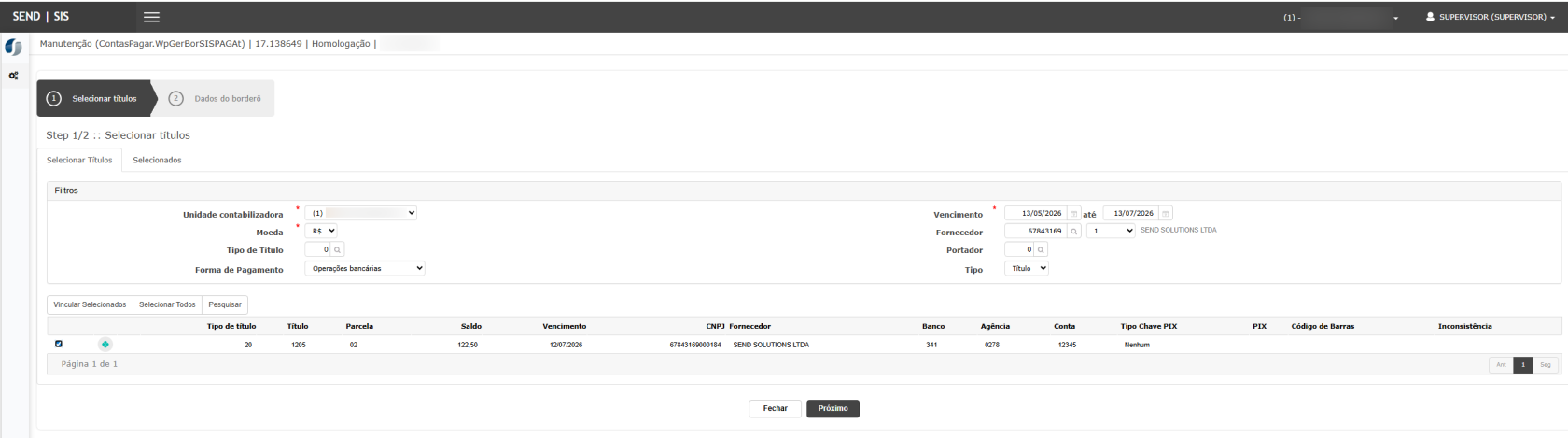The height and width of the screenshot is (438, 1568).
Task: Switch to the Selecionados tab
Action: click(x=157, y=160)
